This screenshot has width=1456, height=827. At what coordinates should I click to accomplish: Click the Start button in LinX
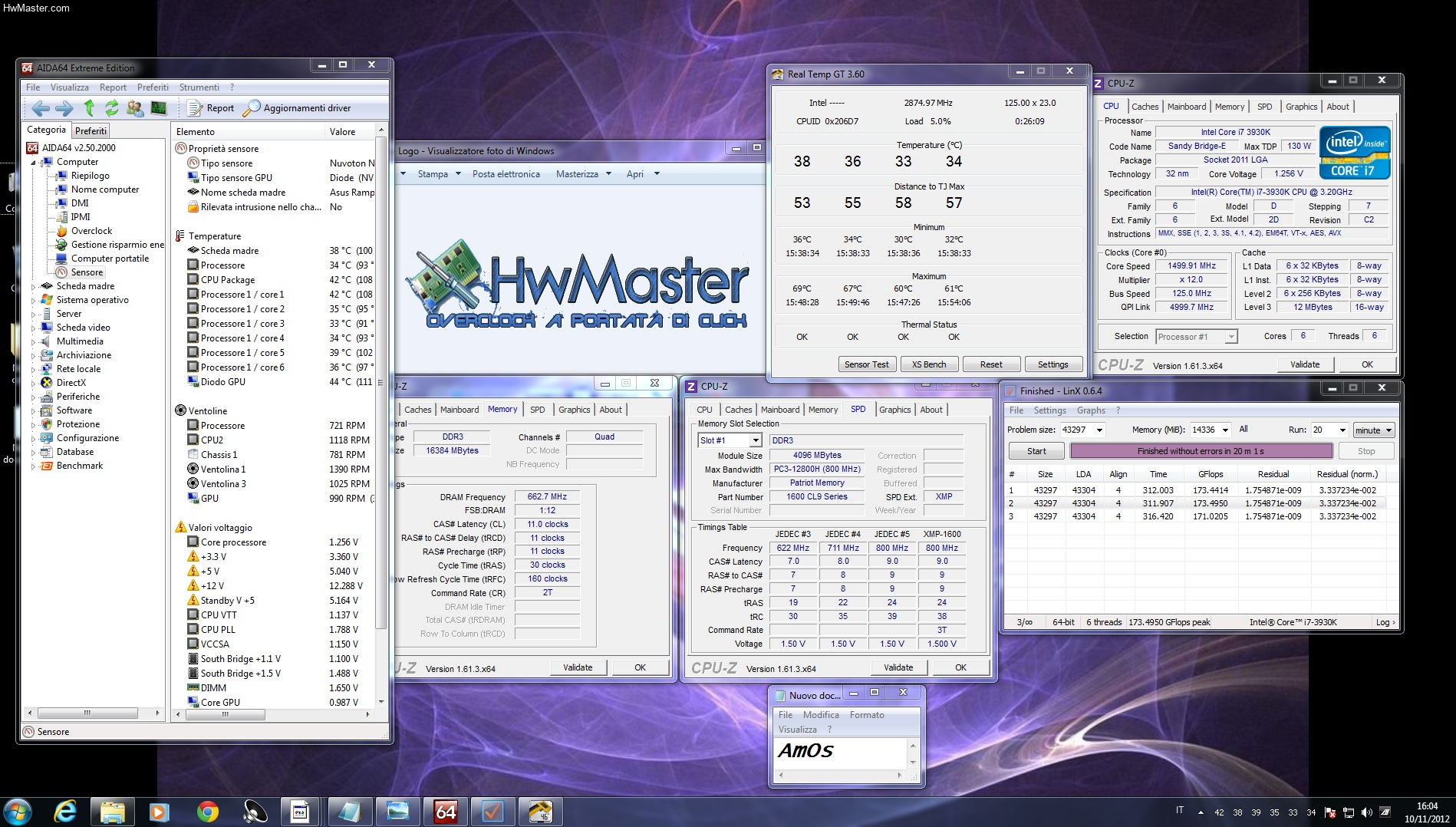coord(1036,451)
